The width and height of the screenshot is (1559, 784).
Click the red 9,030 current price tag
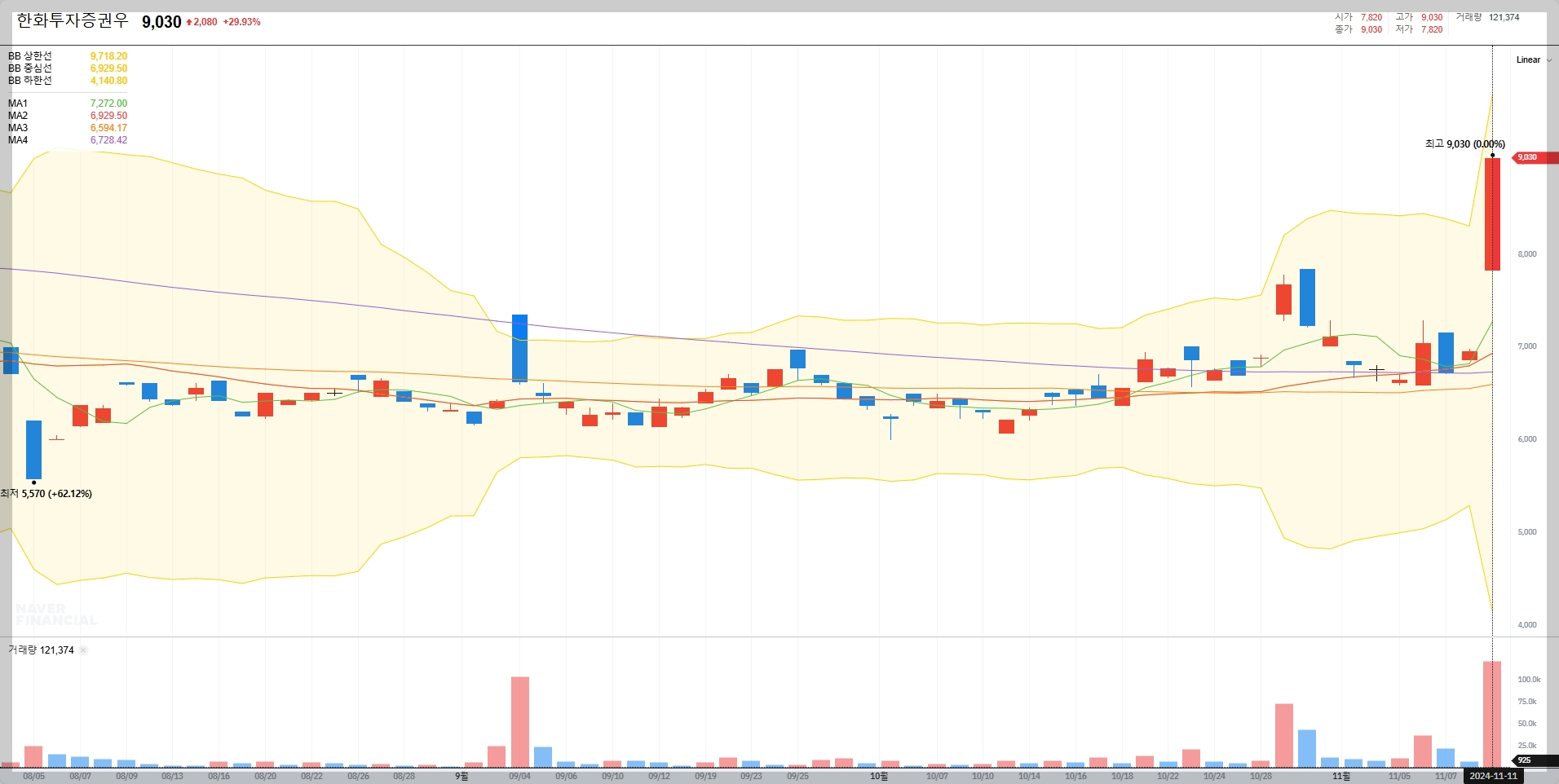point(1535,157)
